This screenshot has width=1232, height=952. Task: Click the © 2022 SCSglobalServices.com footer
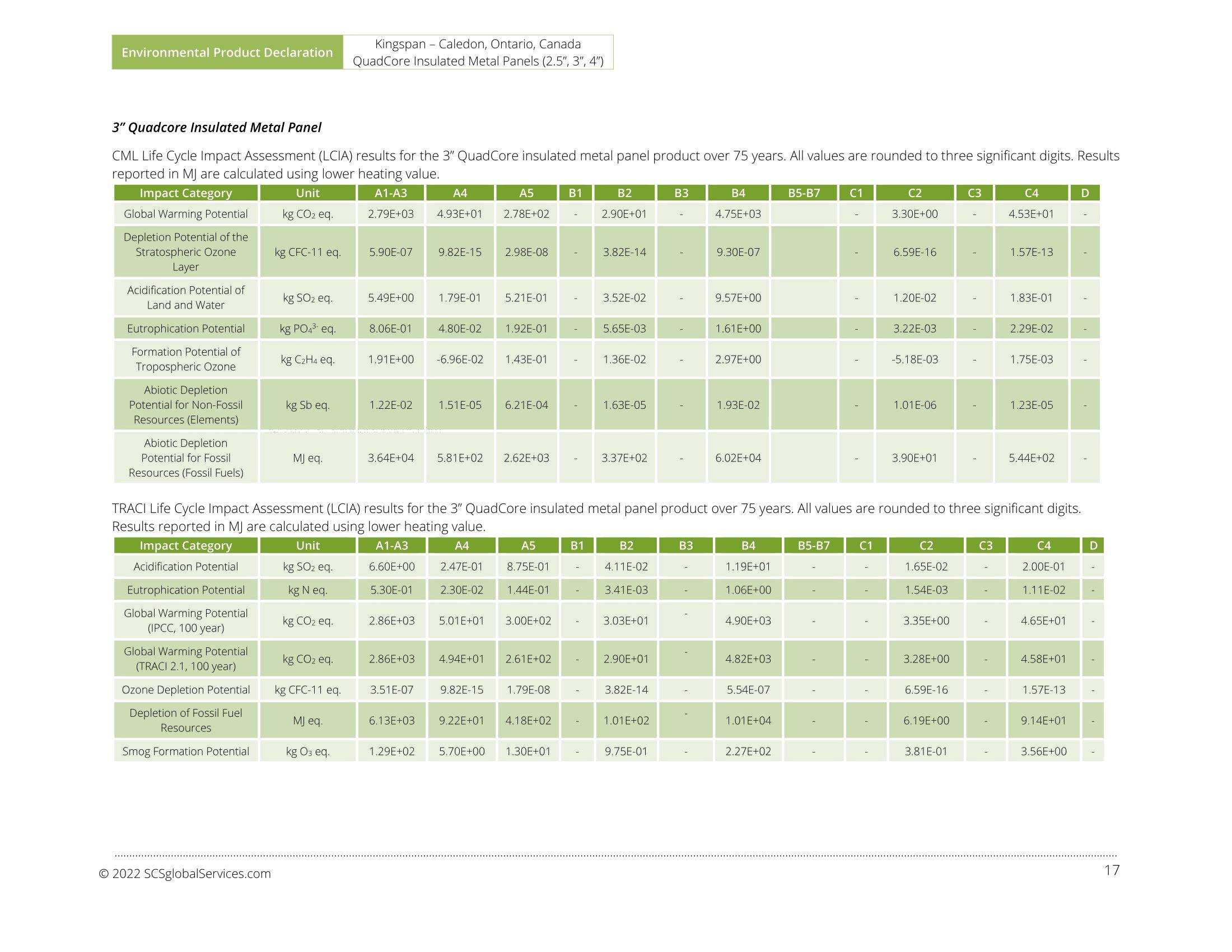185,874
